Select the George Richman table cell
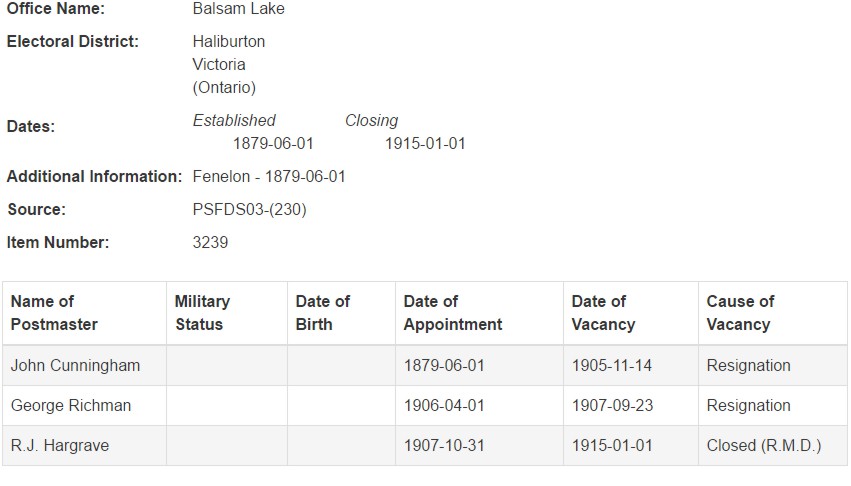Screen dimensions: 851x486 tap(71, 406)
